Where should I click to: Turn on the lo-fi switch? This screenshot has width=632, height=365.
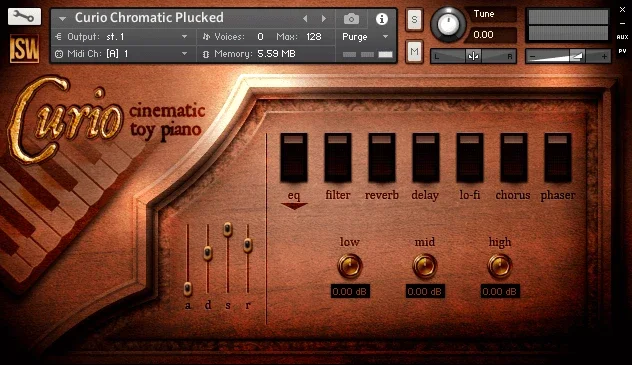(x=470, y=158)
